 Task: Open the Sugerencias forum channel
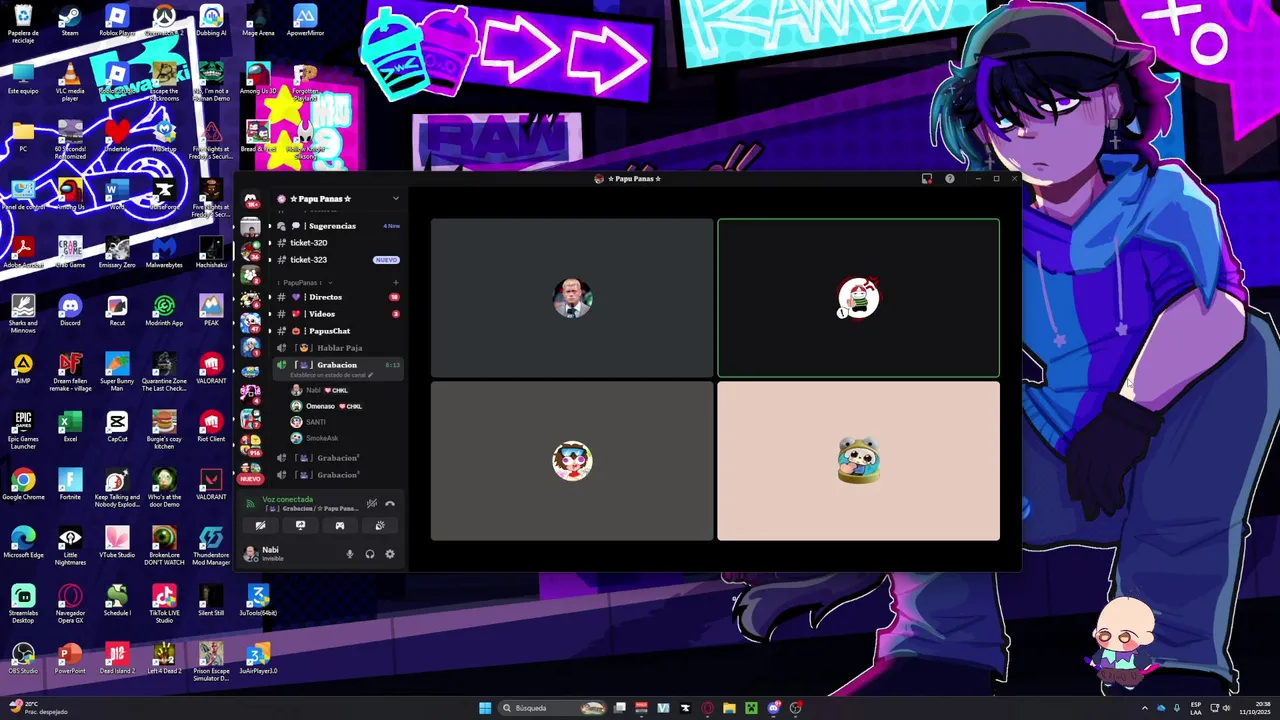tap(337, 226)
